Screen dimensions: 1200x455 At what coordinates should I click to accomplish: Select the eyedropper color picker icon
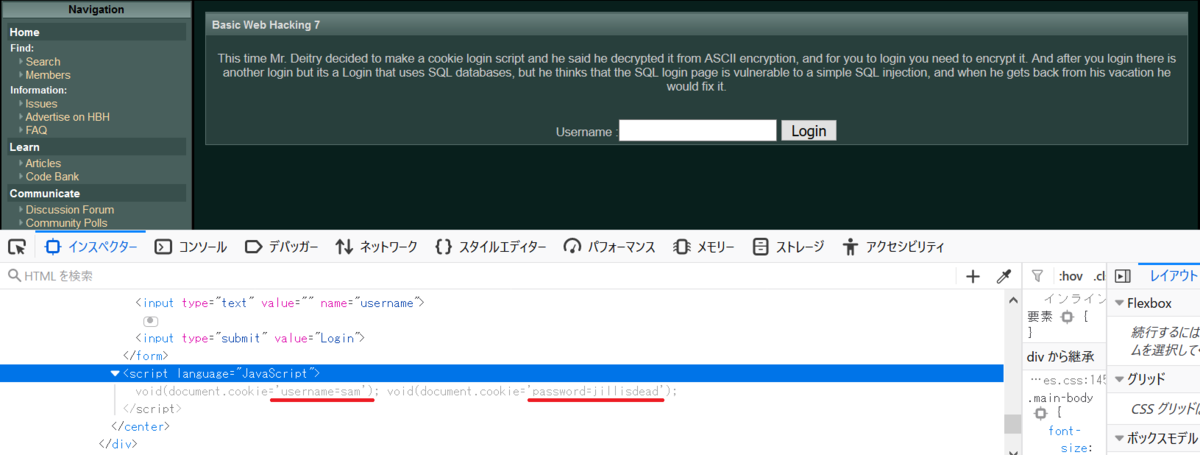(x=1004, y=276)
